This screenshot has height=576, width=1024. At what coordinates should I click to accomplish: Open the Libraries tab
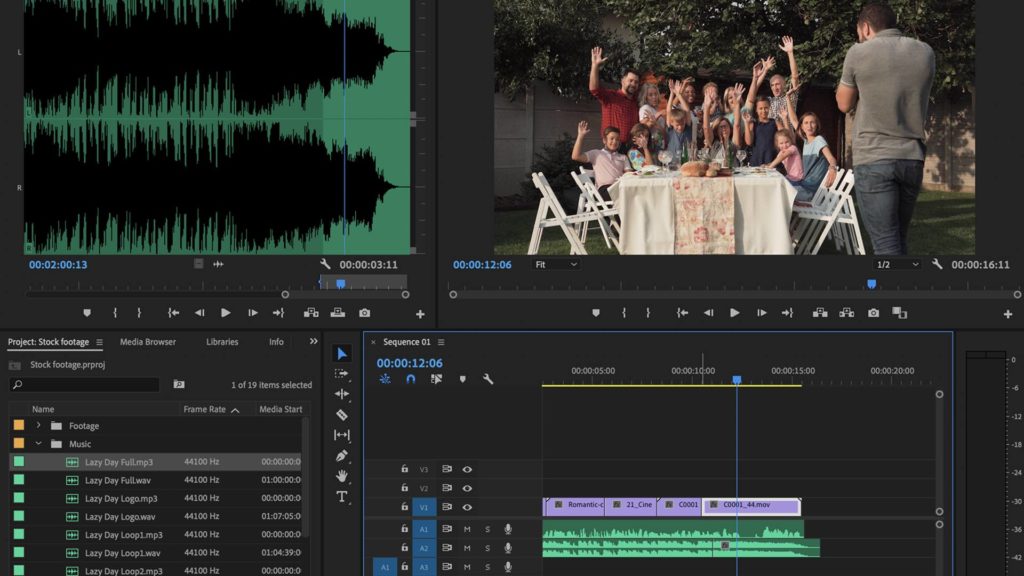point(222,342)
